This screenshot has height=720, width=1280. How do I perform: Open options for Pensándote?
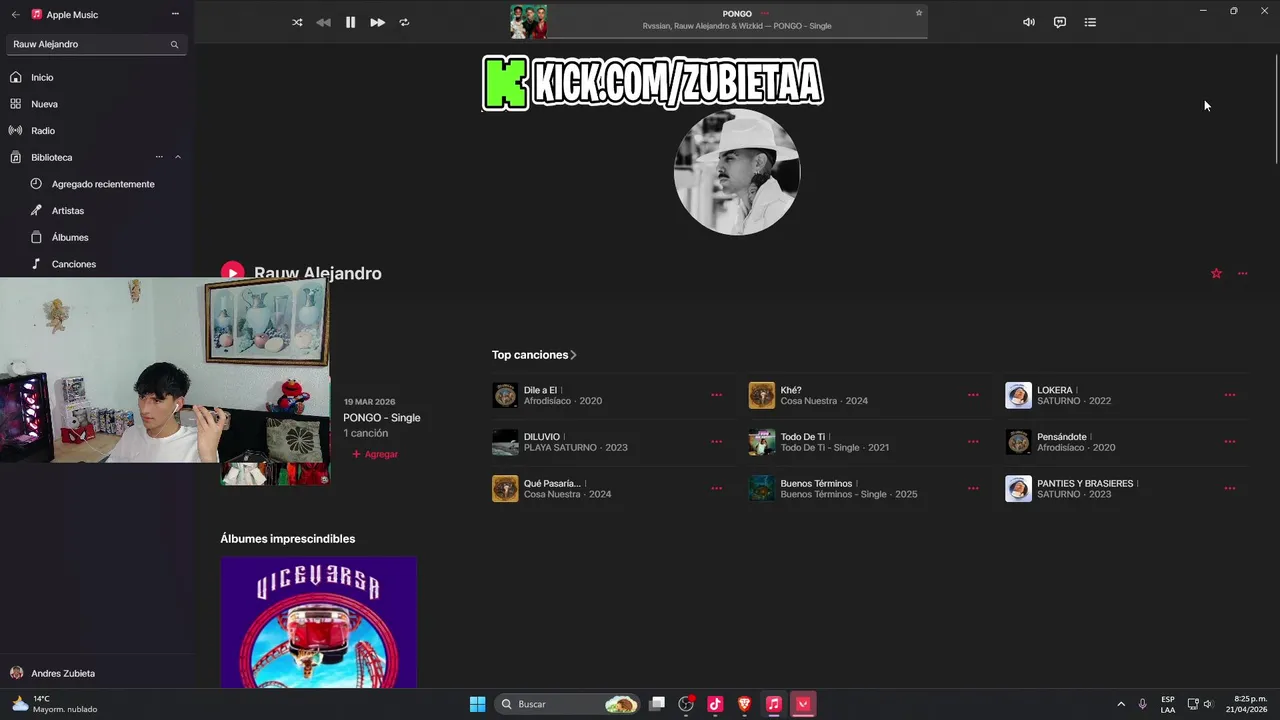click(x=1230, y=442)
